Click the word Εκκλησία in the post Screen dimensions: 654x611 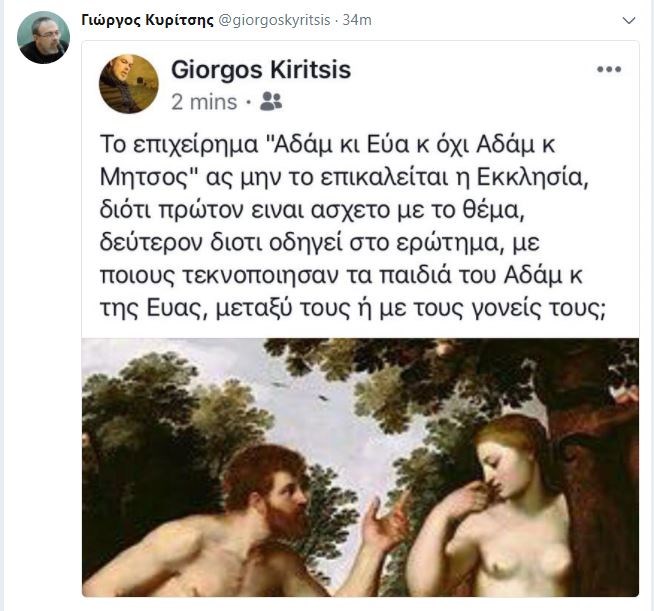click(x=533, y=177)
